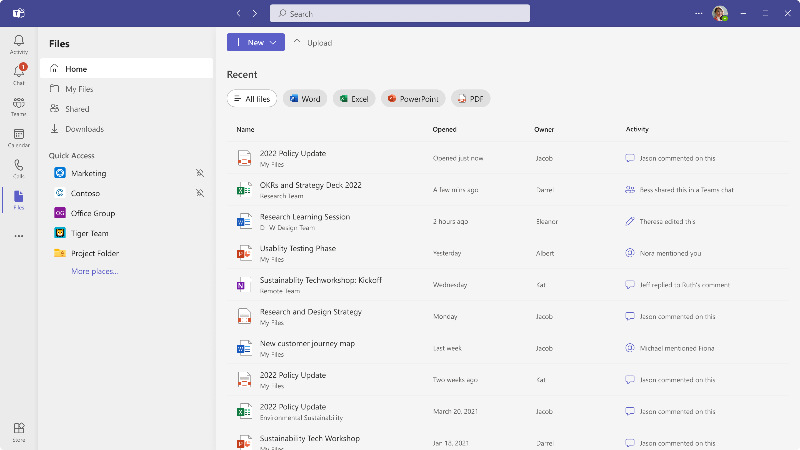Open Downloads in the Files sidebar
The width and height of the screenshot is (800, 450).
pyautogui.click(x=84, y=129)
